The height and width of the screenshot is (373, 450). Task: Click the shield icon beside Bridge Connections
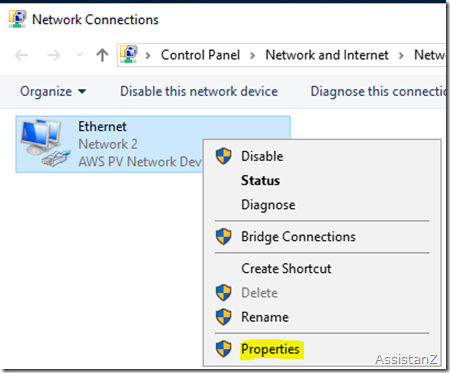(223, 237)
